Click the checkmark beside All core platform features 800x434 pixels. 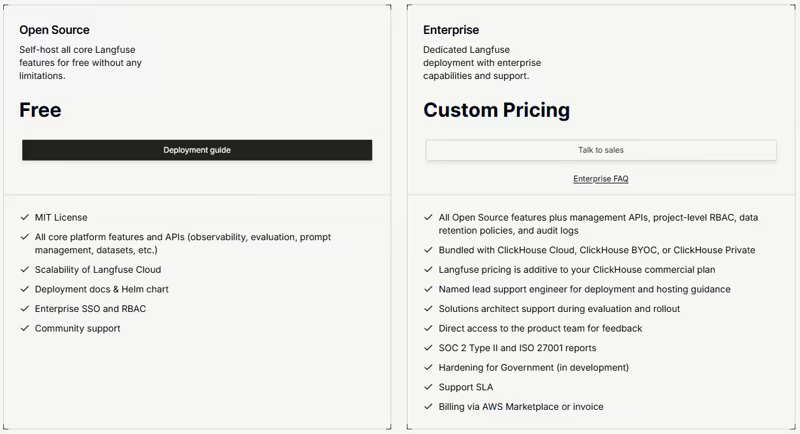point(24,237)
